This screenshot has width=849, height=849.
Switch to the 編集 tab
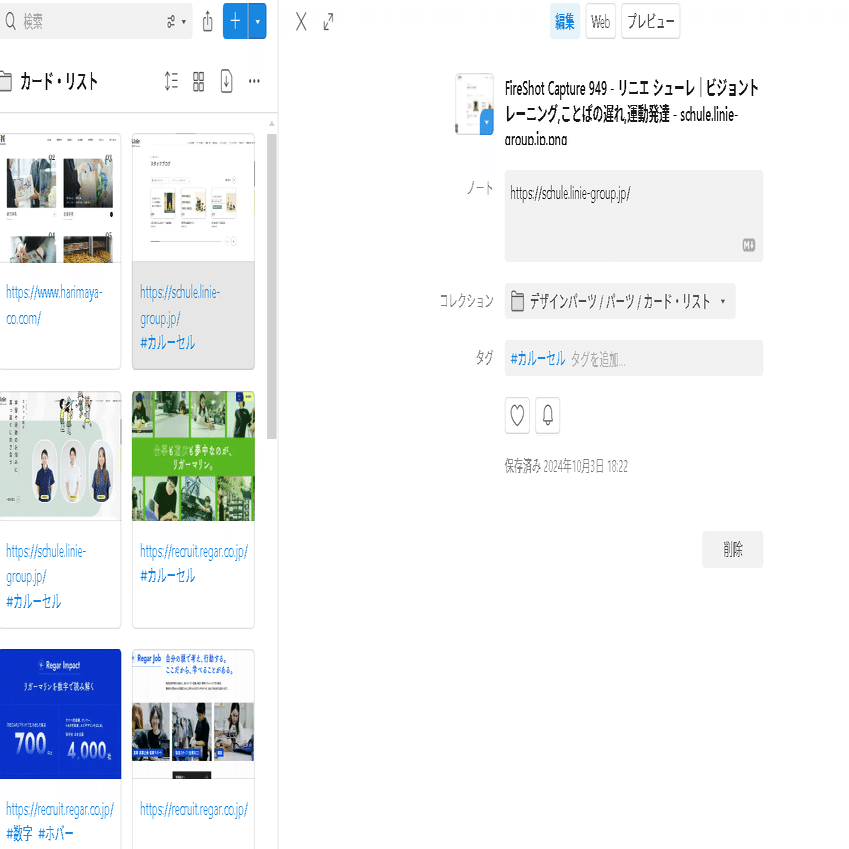coord(565,21)
